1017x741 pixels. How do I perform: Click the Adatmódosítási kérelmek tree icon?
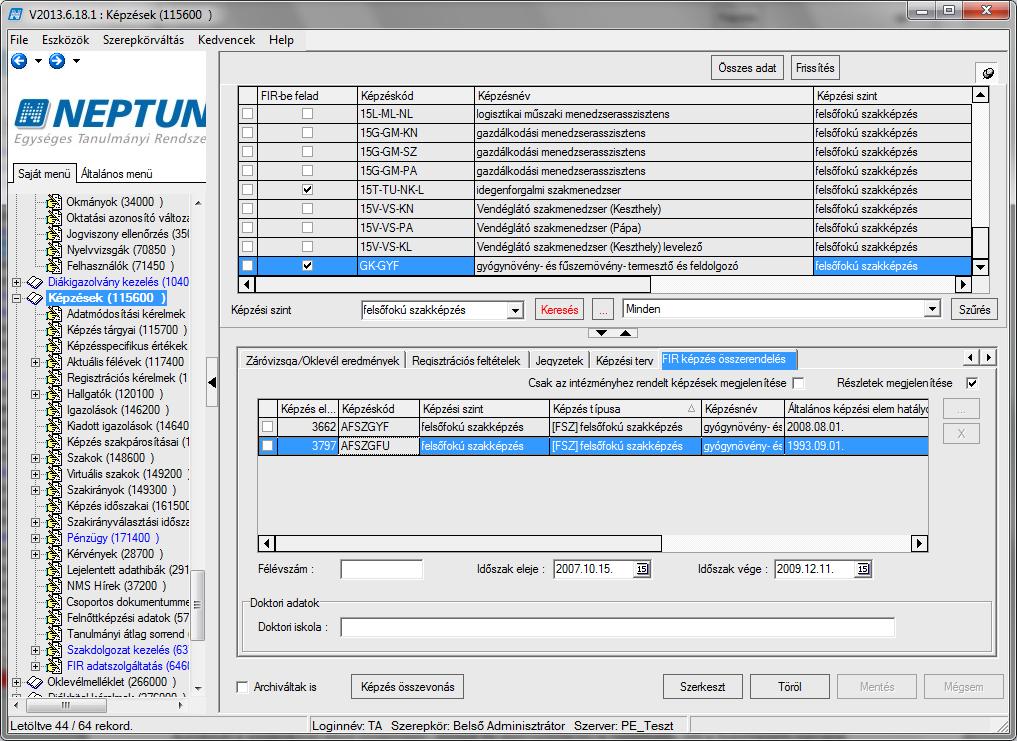(54, 314)
